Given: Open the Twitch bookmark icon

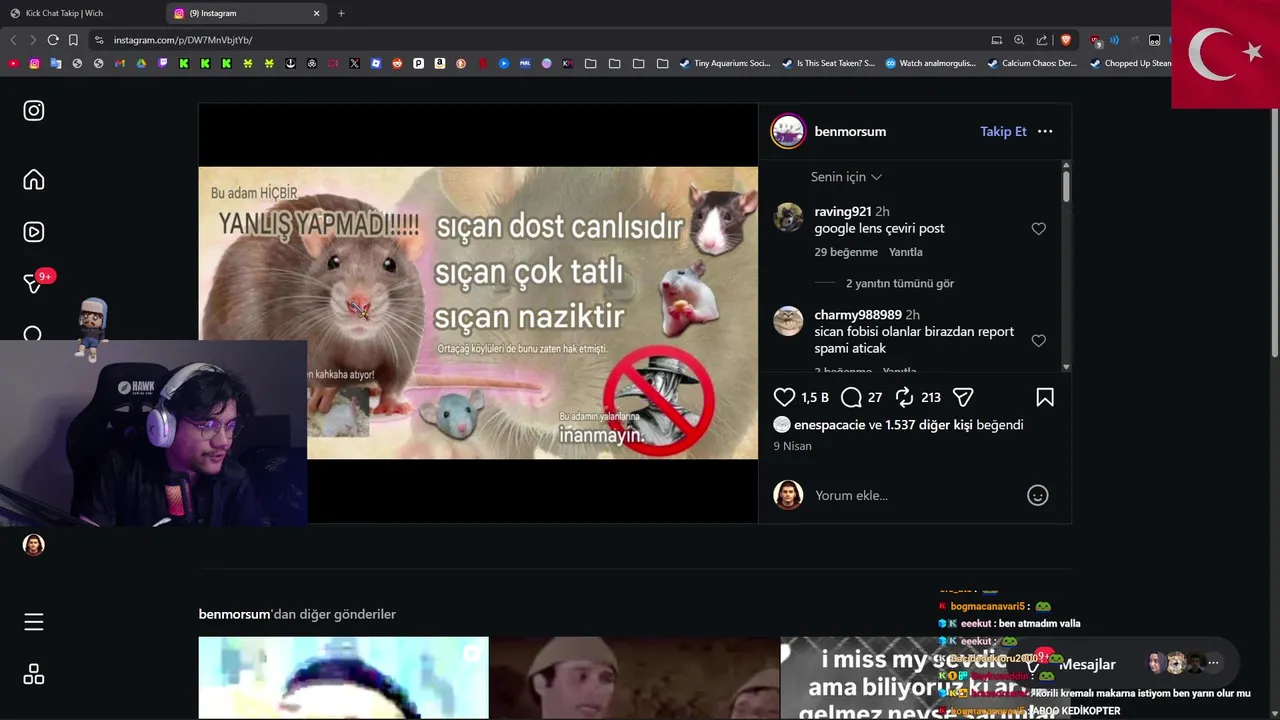Looking at the screenshot, I should [163, 63].
